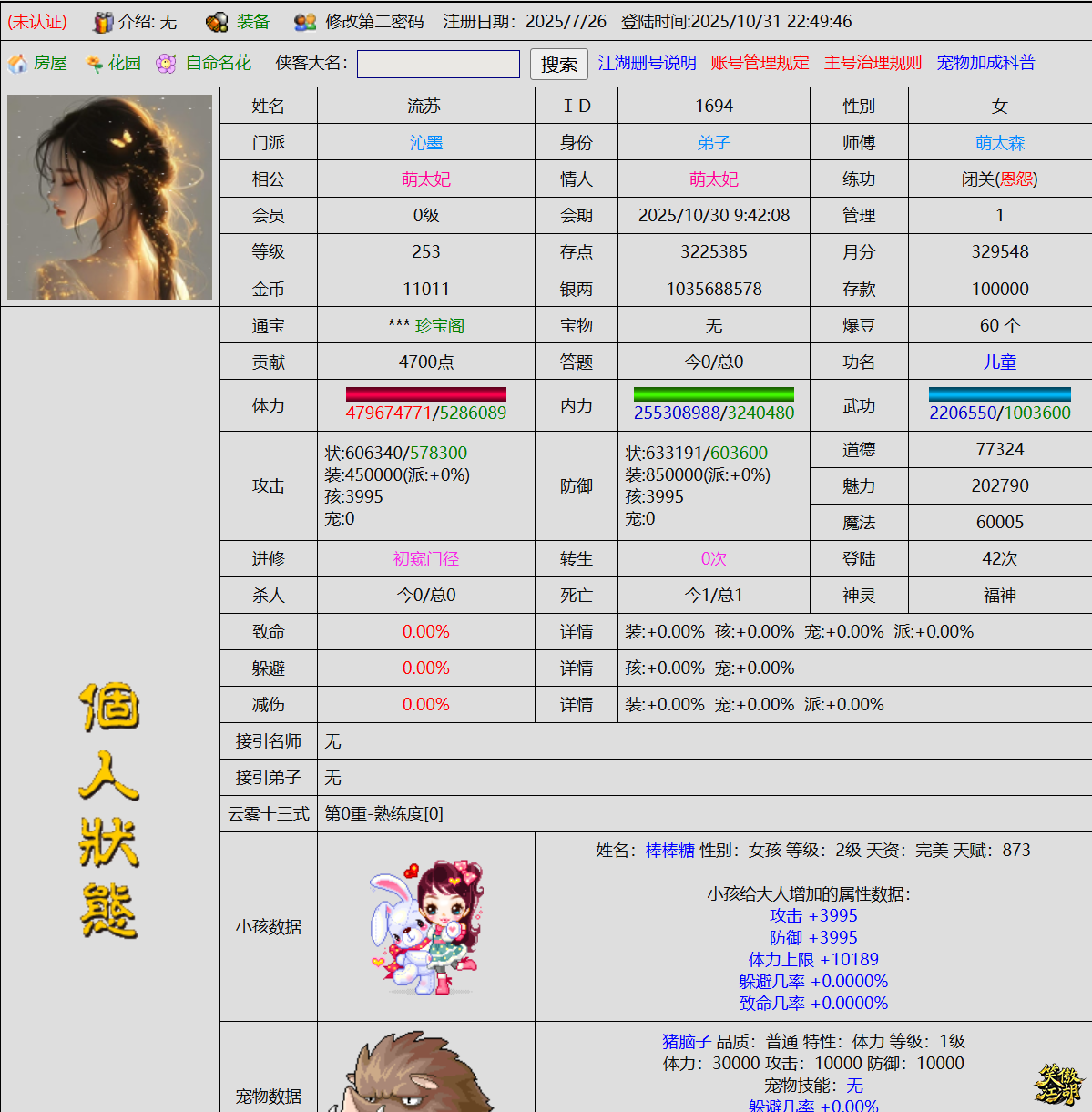Click the people icon for 修改第二密码

click(305, 22)
